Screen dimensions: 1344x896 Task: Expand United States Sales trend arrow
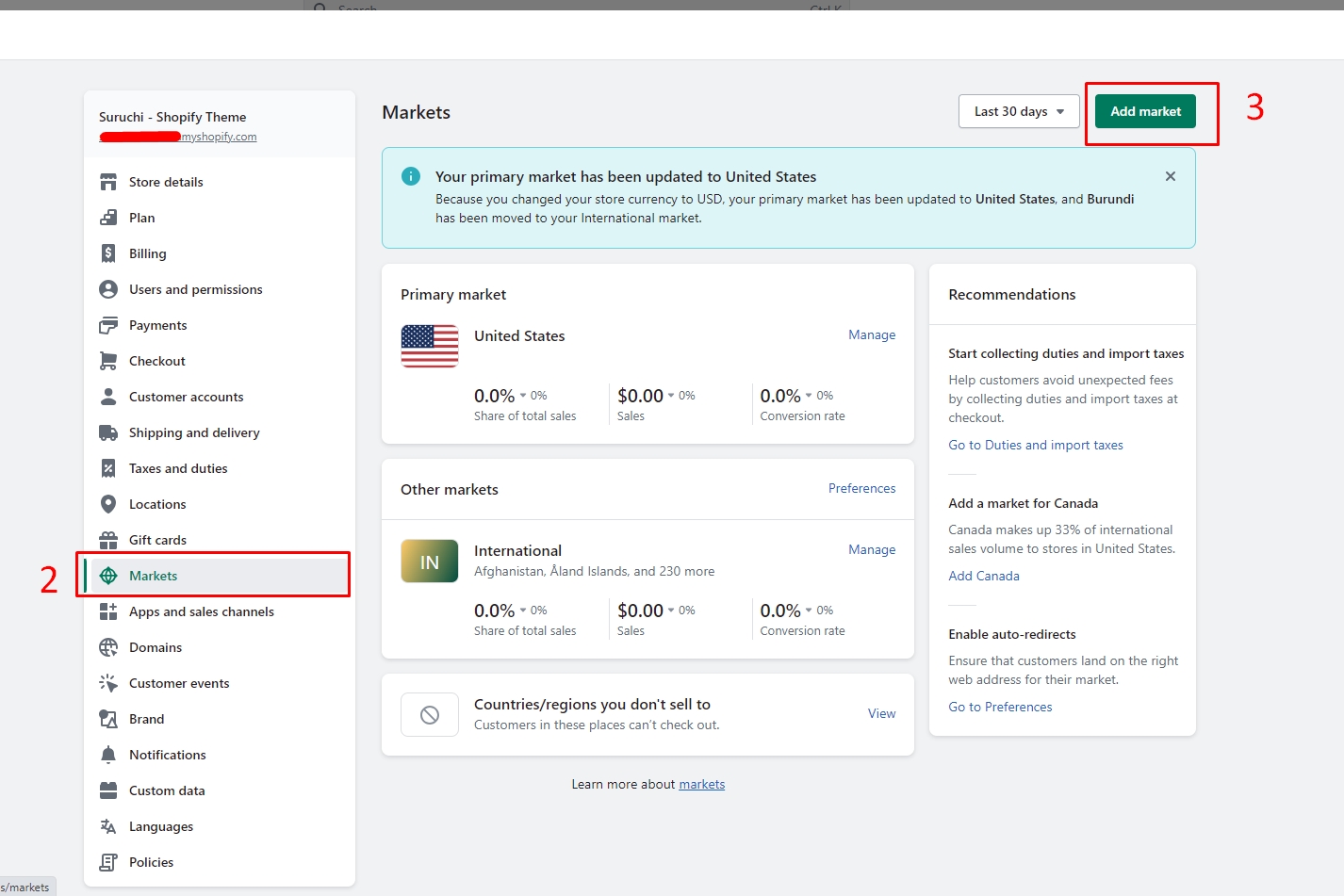coord(671,396)
